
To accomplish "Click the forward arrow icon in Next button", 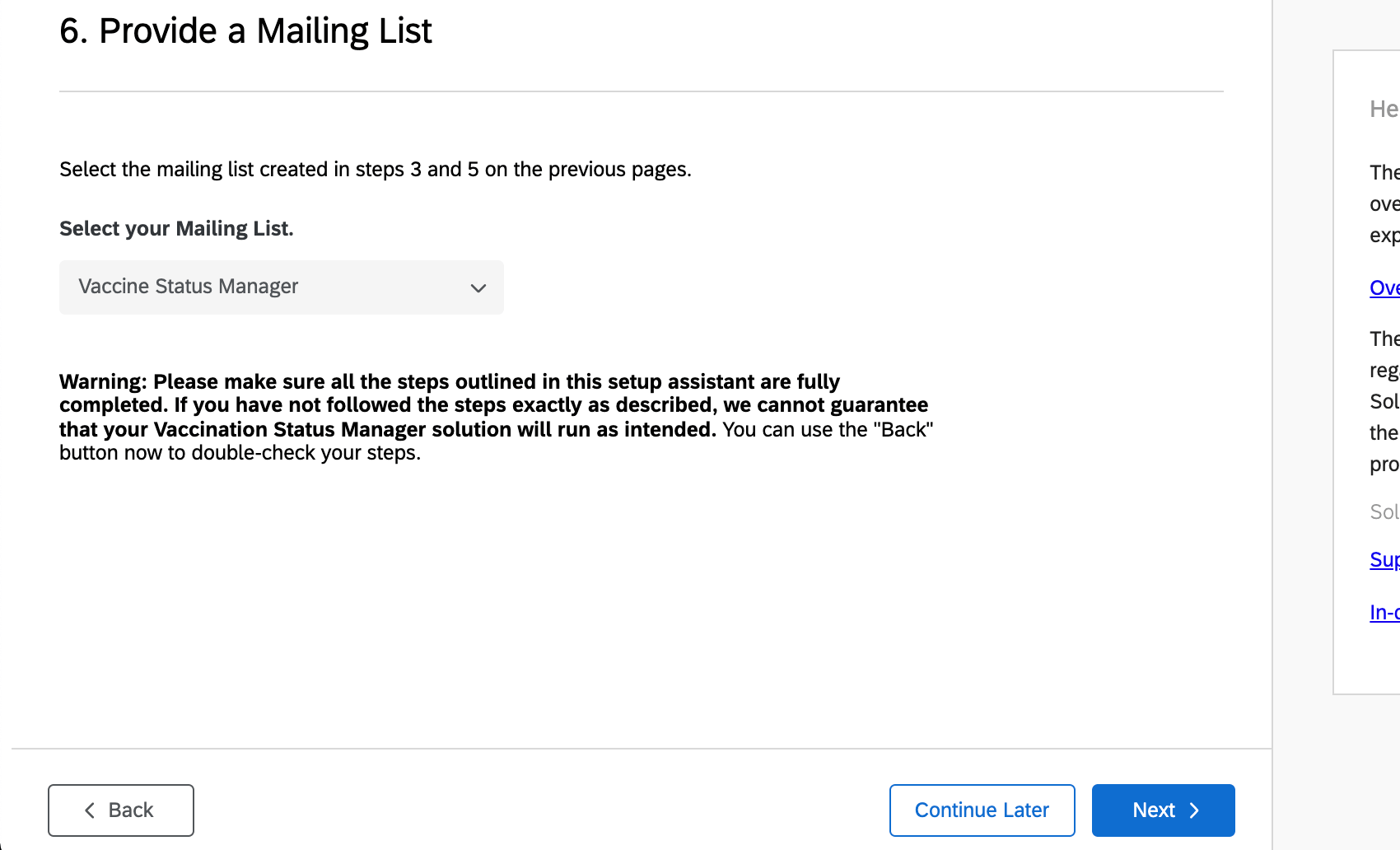I will click(1195, 810).
